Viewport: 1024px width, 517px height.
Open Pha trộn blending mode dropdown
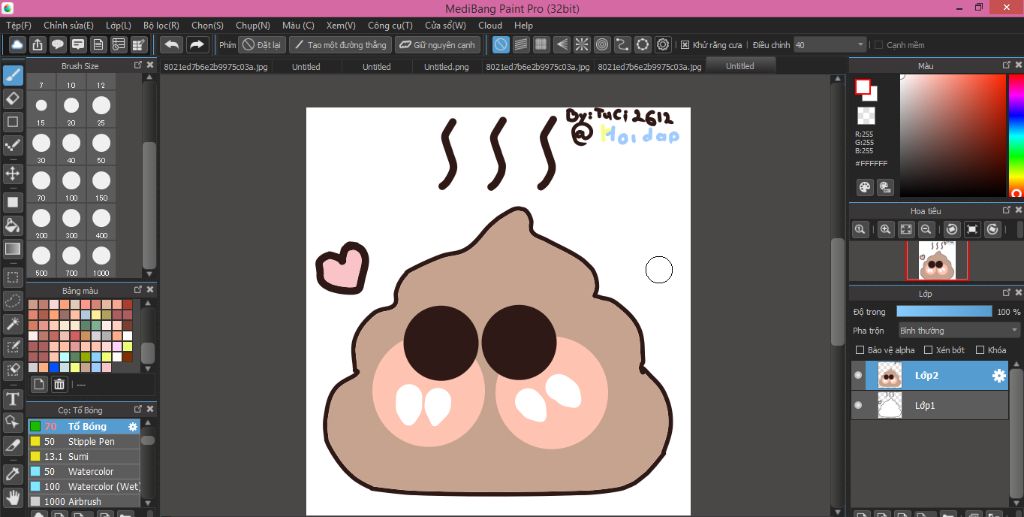(x=958, y=330)
